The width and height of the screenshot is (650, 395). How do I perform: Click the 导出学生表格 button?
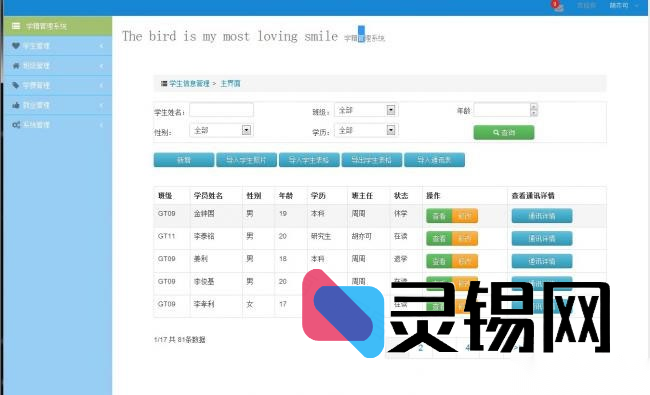[371, 160]
